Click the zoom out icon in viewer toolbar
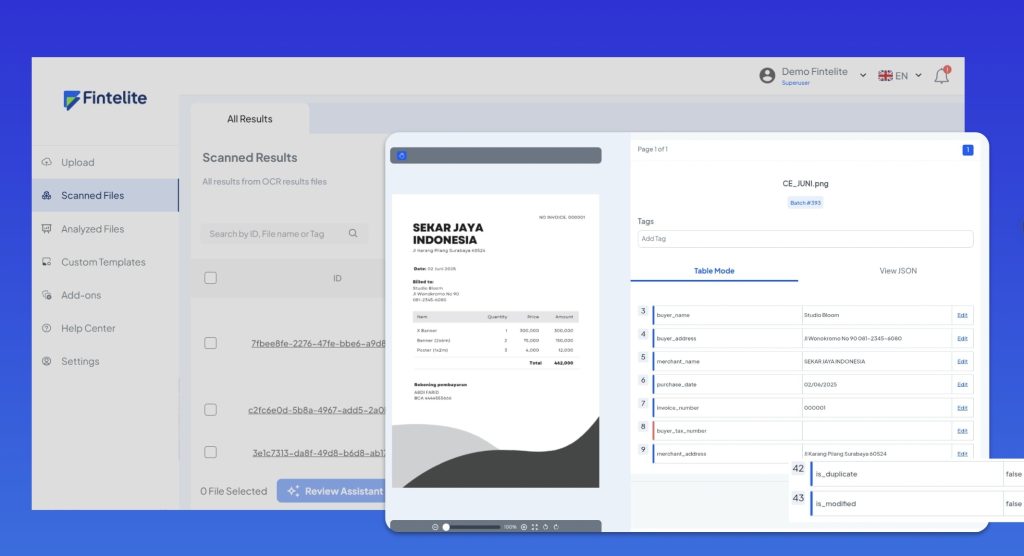The image size is (1024, 556). pyautogui.click(x=435, y=527)
